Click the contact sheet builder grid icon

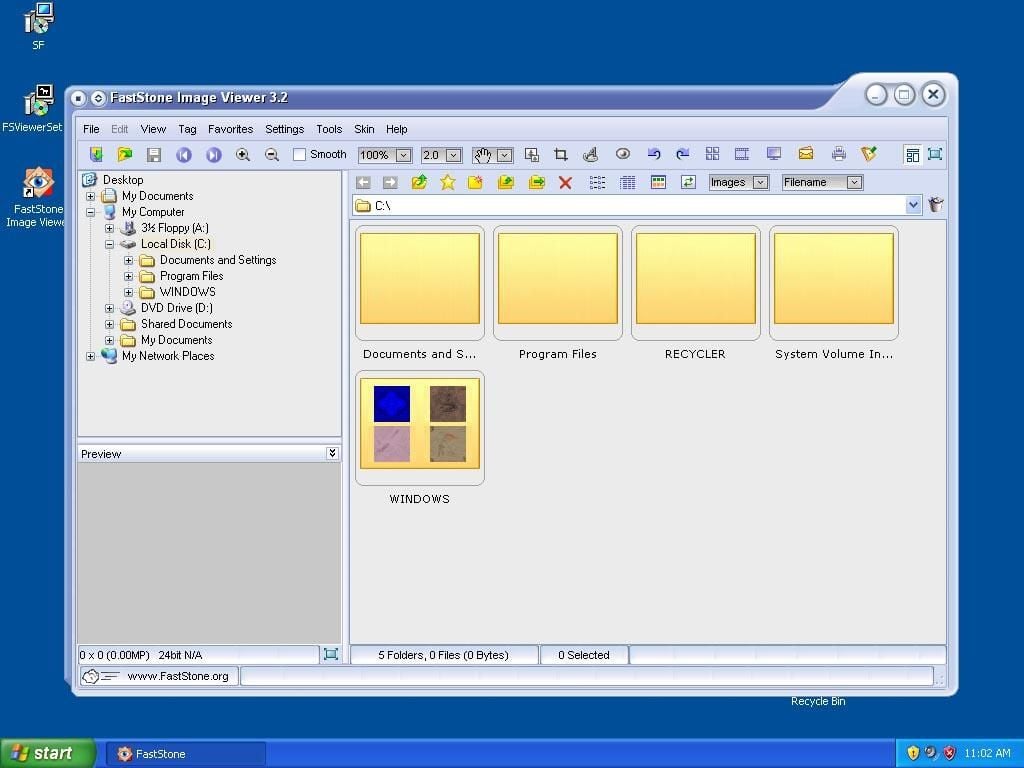click(x=712, y=154)
